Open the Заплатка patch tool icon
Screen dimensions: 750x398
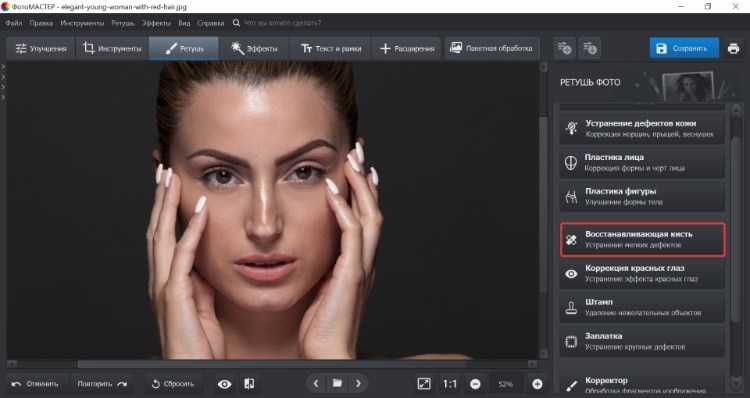[x=571, y=342]
